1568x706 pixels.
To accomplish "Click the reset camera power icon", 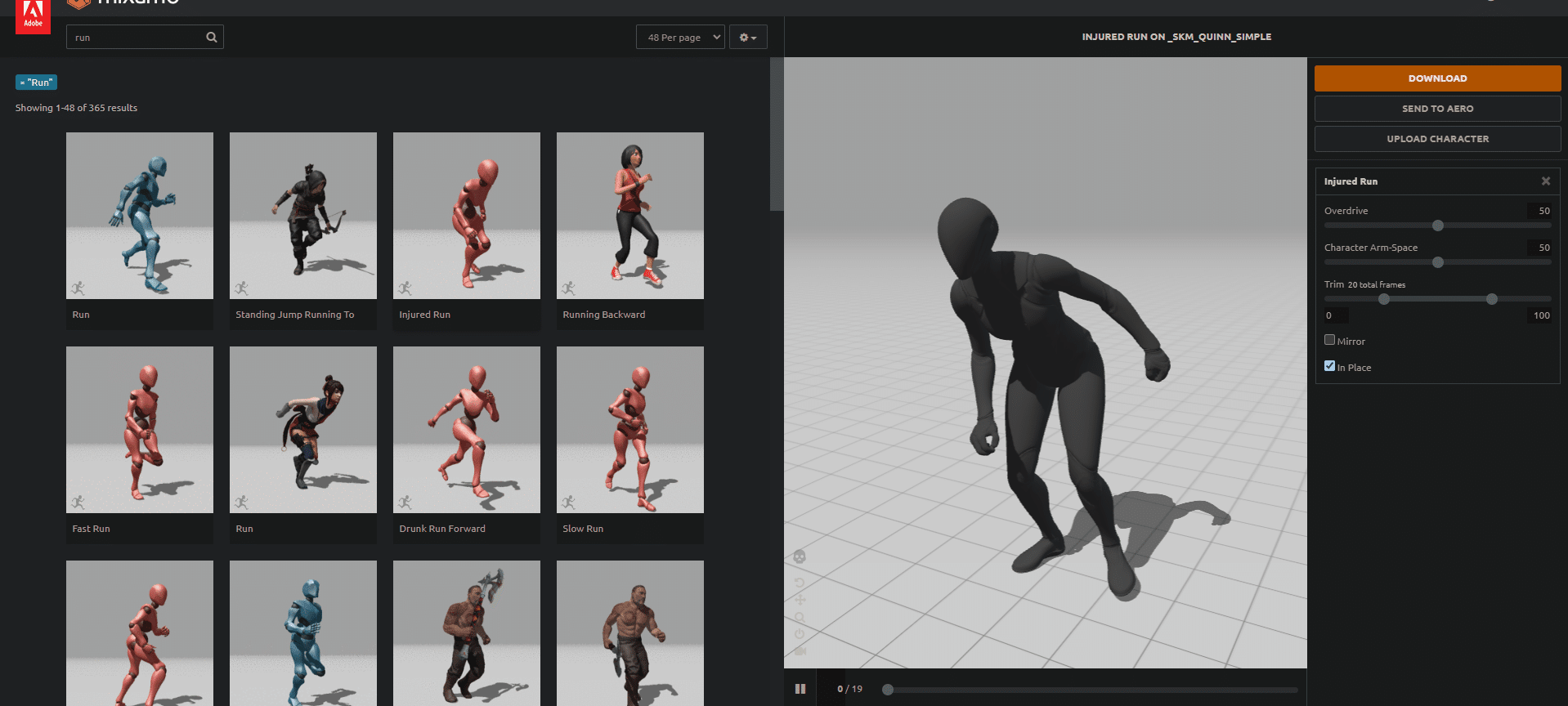I will [800, 634].
